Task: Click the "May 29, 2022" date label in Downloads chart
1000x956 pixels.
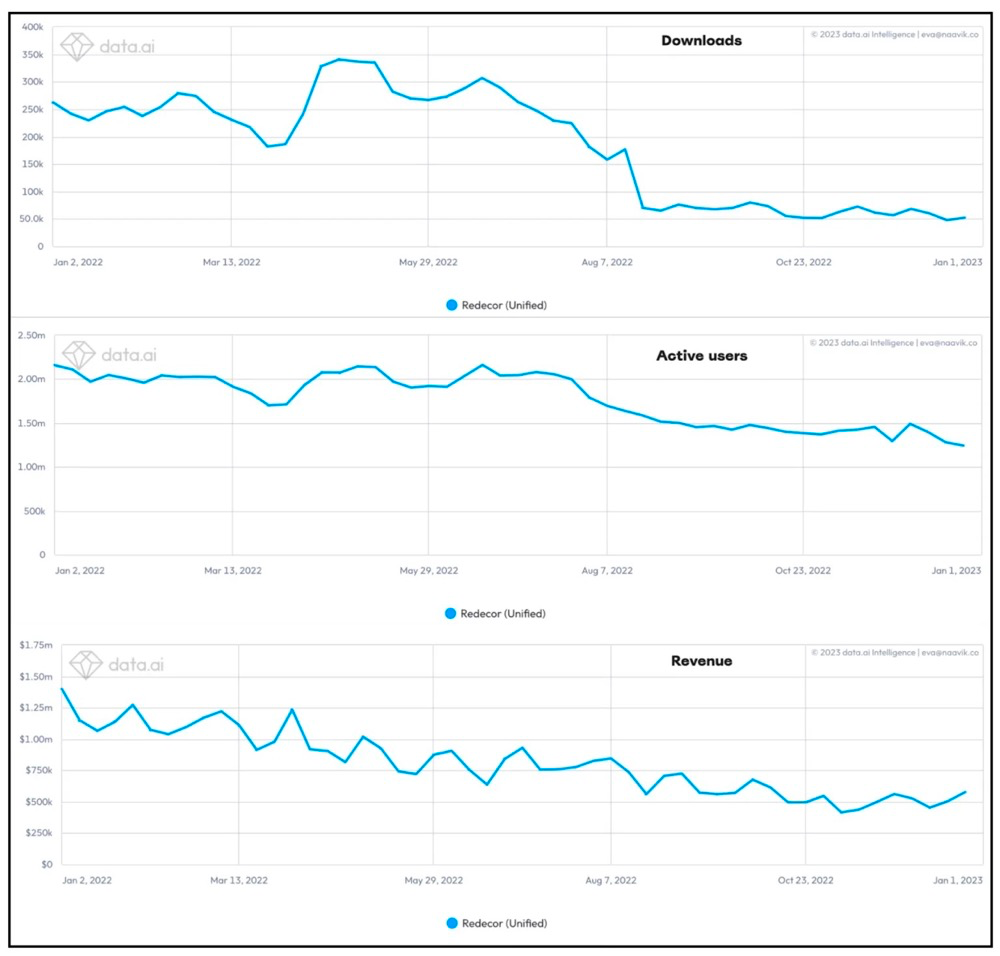Action: coord(428,262)
